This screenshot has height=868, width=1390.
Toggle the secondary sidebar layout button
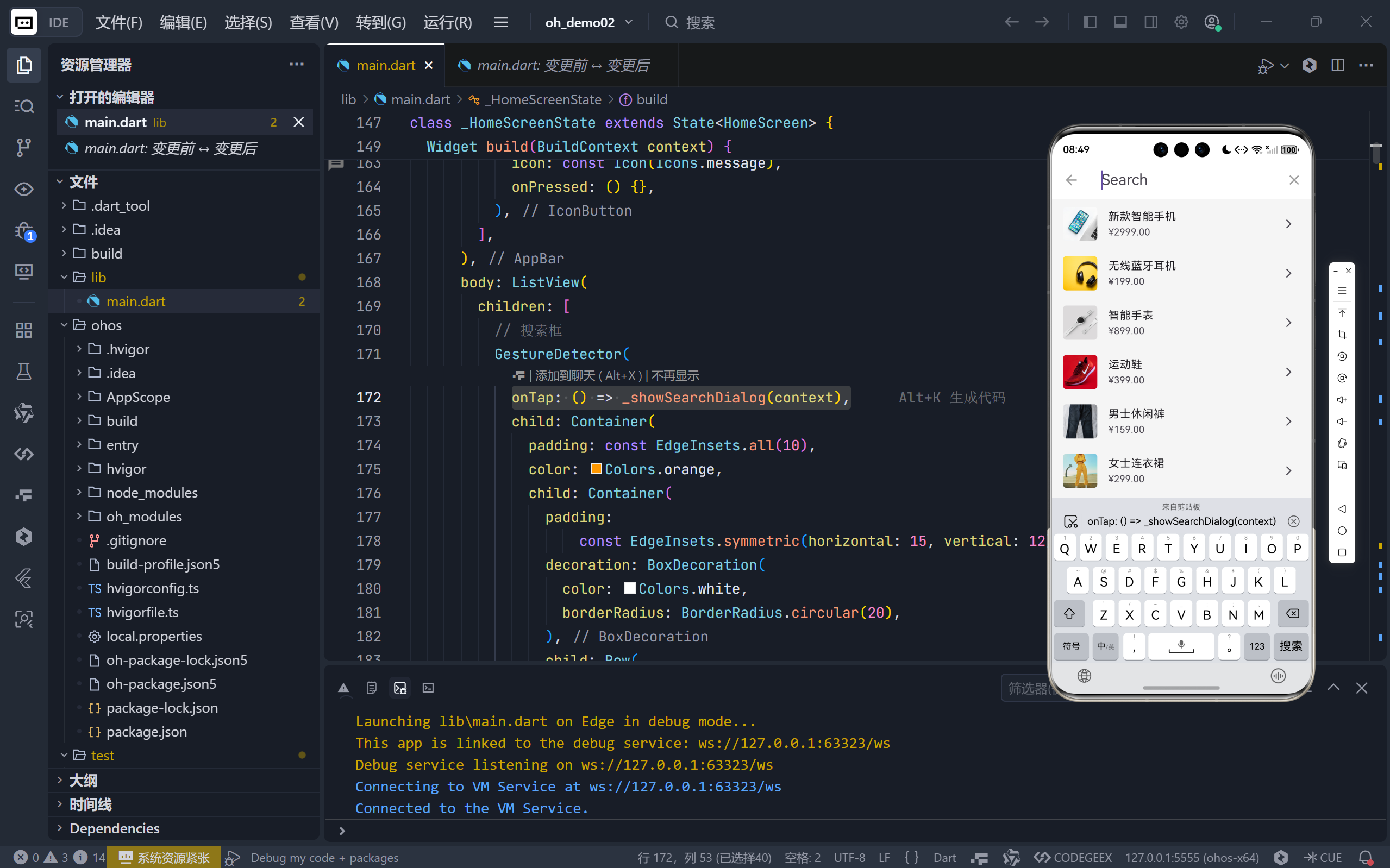[x=1150, y=22]
